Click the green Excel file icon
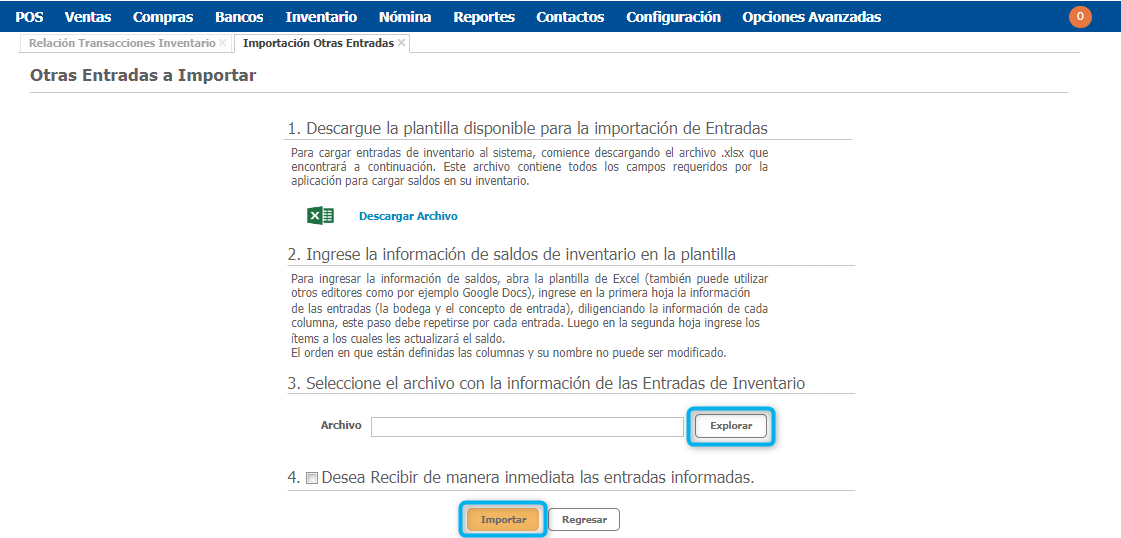Viewport: 1121px width, 538px height. pyautogui.click(x=320, y=216)
